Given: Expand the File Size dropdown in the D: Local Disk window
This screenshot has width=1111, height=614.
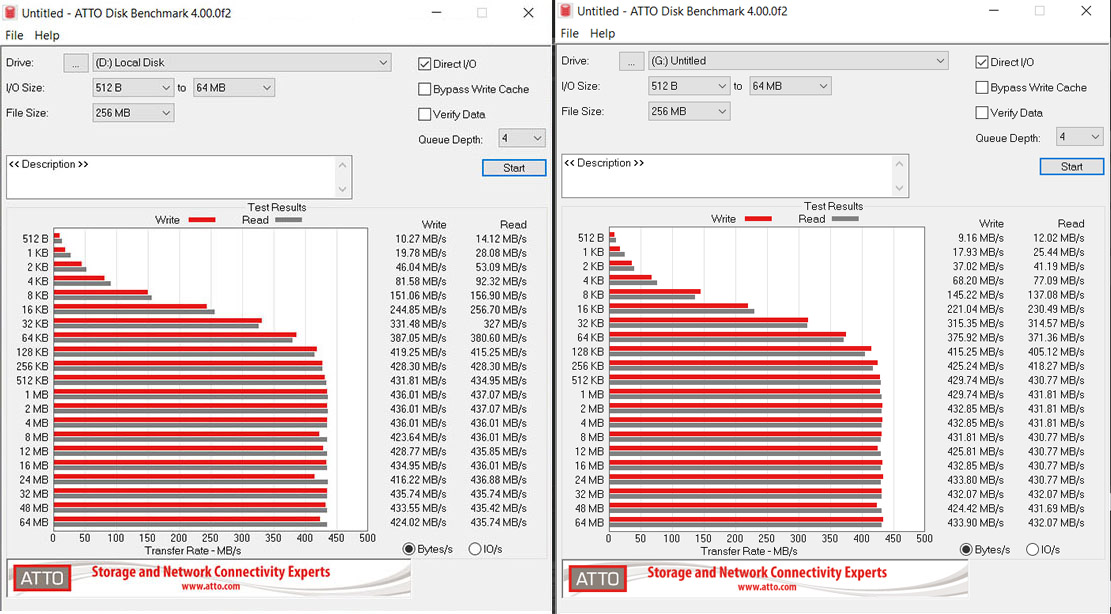Looking at the screenshot, I should pyautogui.click(x=133, y=113).
